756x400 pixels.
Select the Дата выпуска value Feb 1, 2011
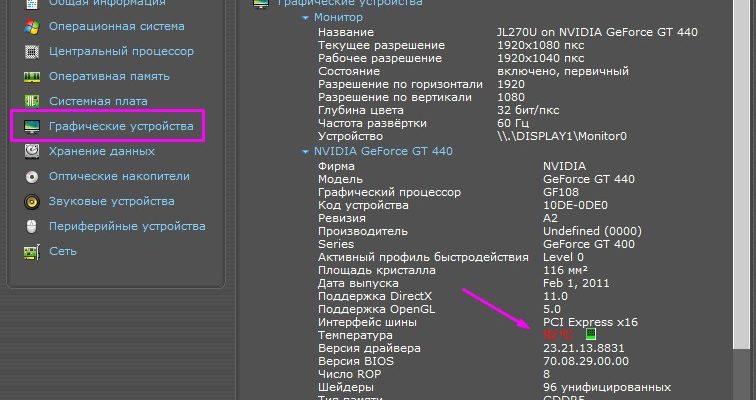point(576,283)
